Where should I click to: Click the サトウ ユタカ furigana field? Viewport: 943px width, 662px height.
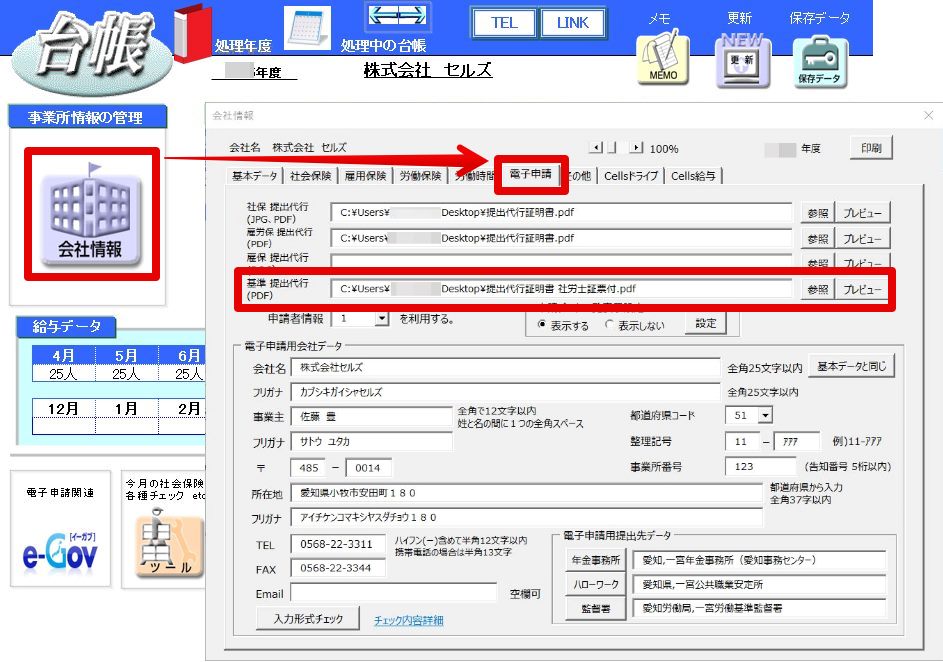(x=371, y=441)
